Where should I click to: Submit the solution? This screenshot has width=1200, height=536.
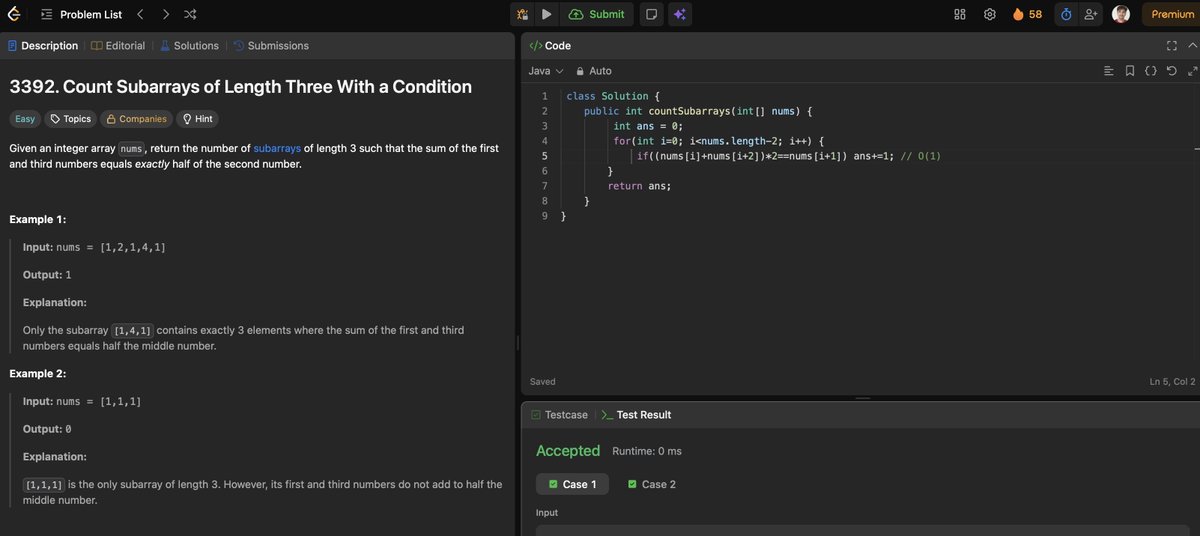pyautogui.click(x=597, y=14)
